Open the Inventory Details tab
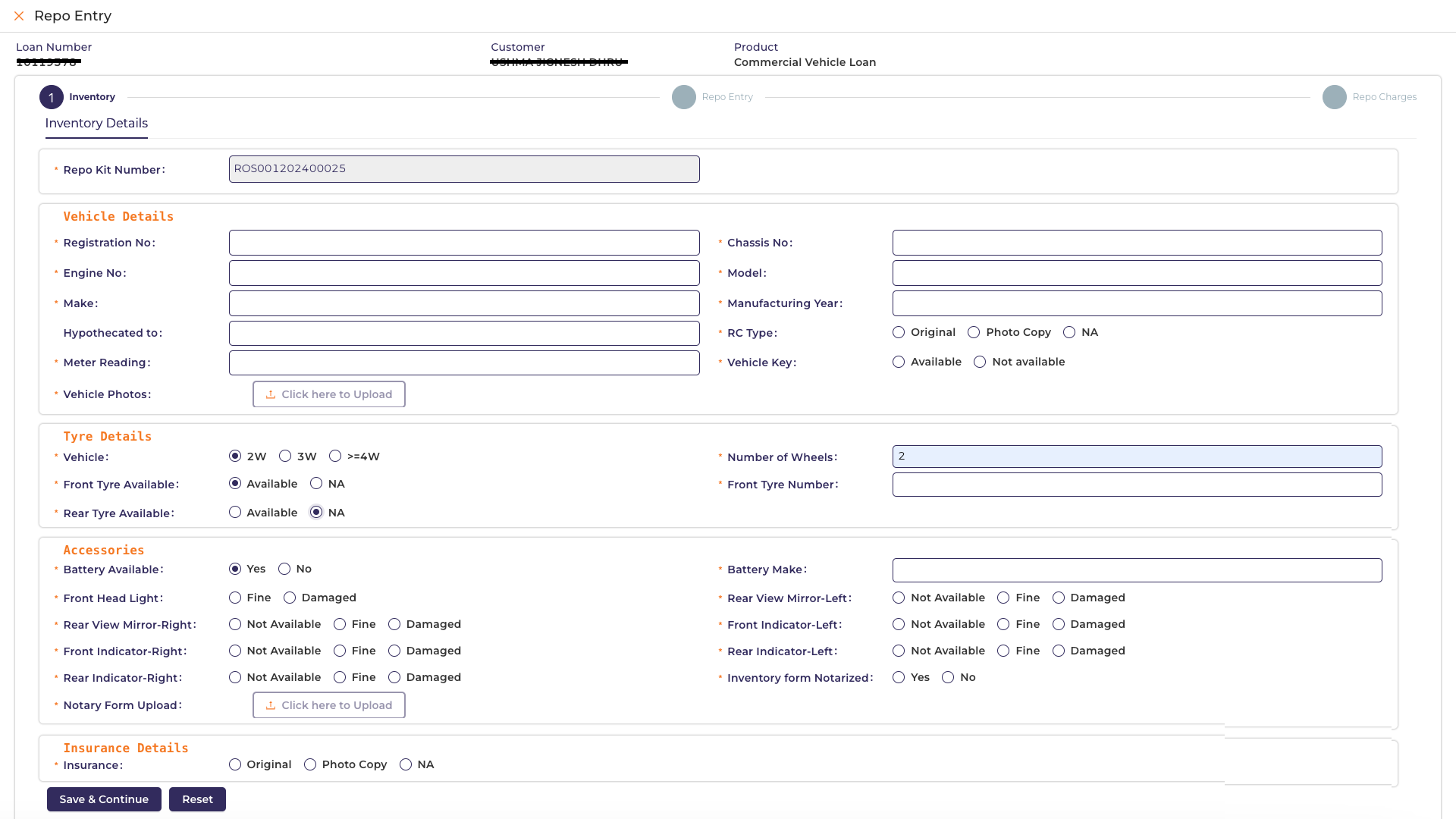Screen dimensions: 1456x819 96,124
